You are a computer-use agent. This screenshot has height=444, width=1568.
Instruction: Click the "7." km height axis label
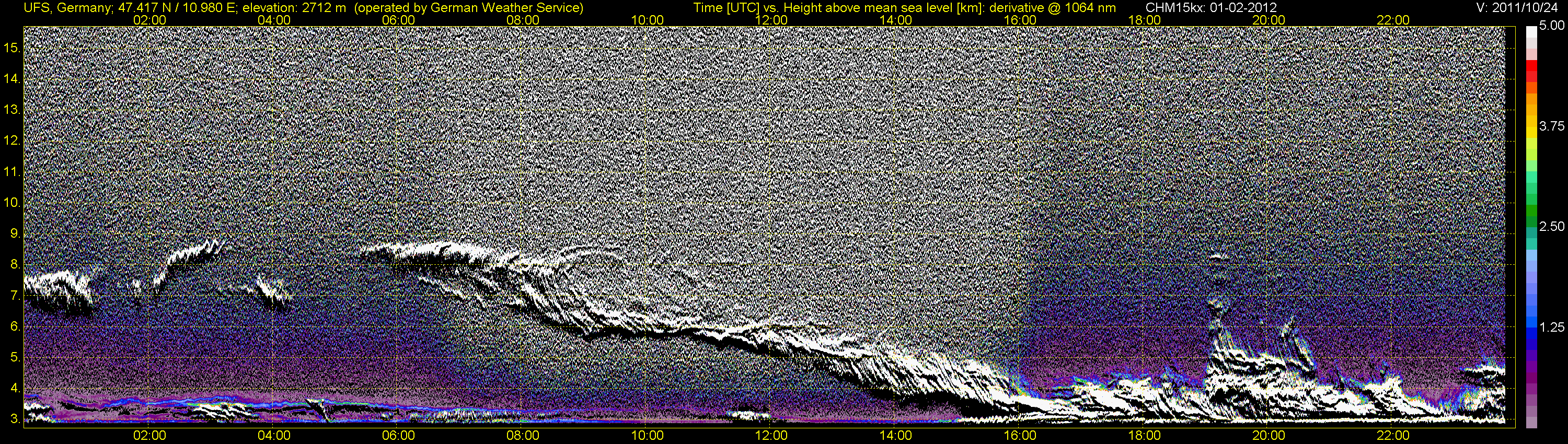16,296
